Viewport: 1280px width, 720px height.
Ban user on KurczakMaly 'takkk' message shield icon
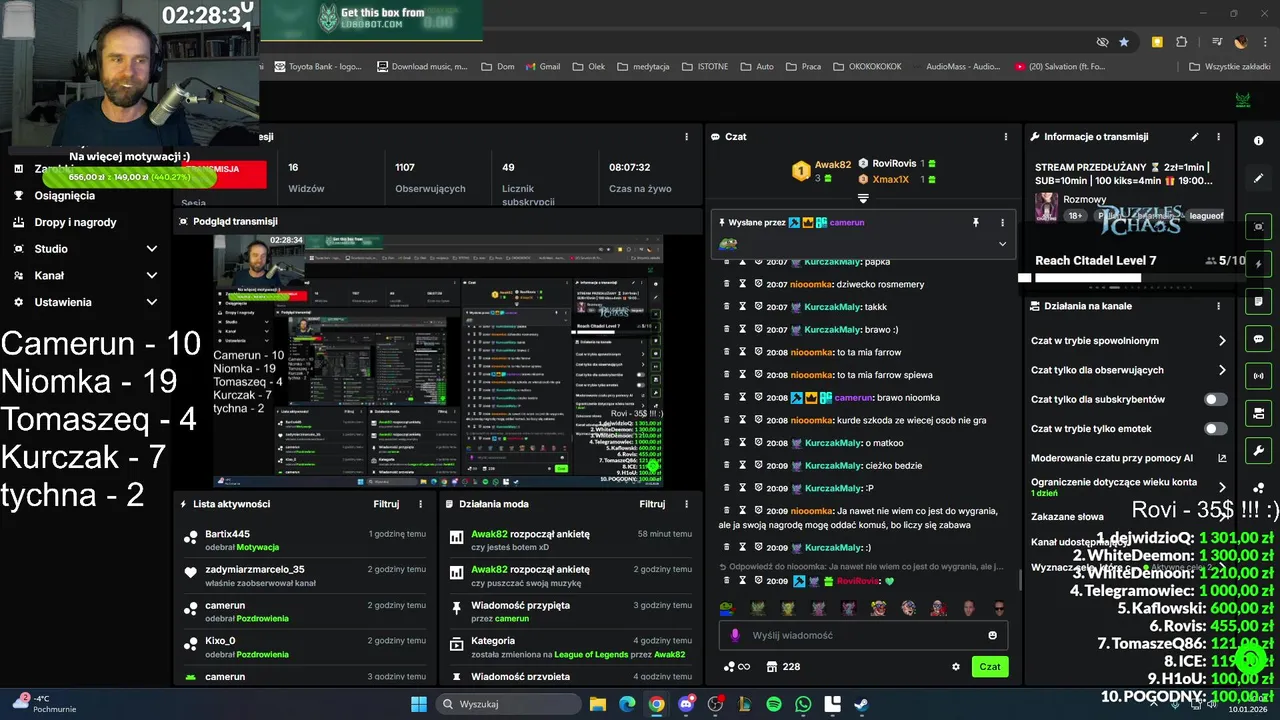759,307
